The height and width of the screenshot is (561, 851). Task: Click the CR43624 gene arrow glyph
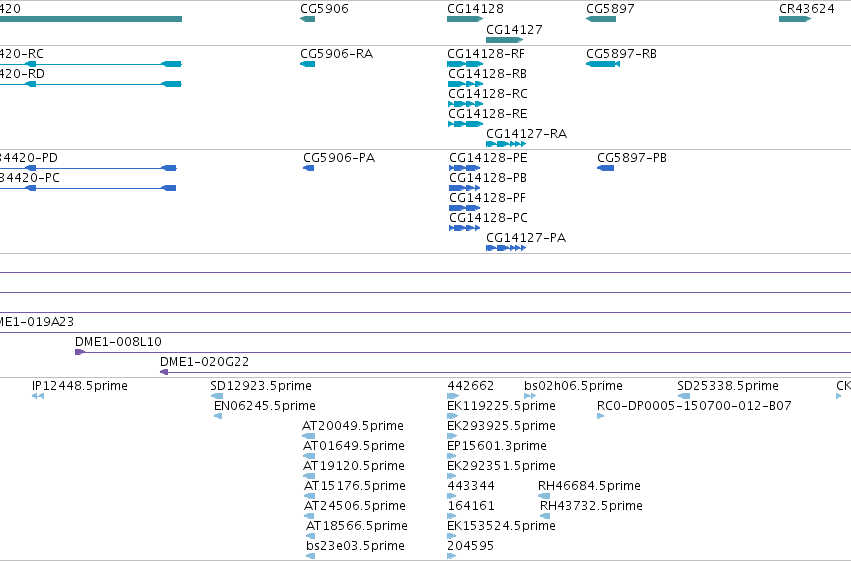pos(795,19)
